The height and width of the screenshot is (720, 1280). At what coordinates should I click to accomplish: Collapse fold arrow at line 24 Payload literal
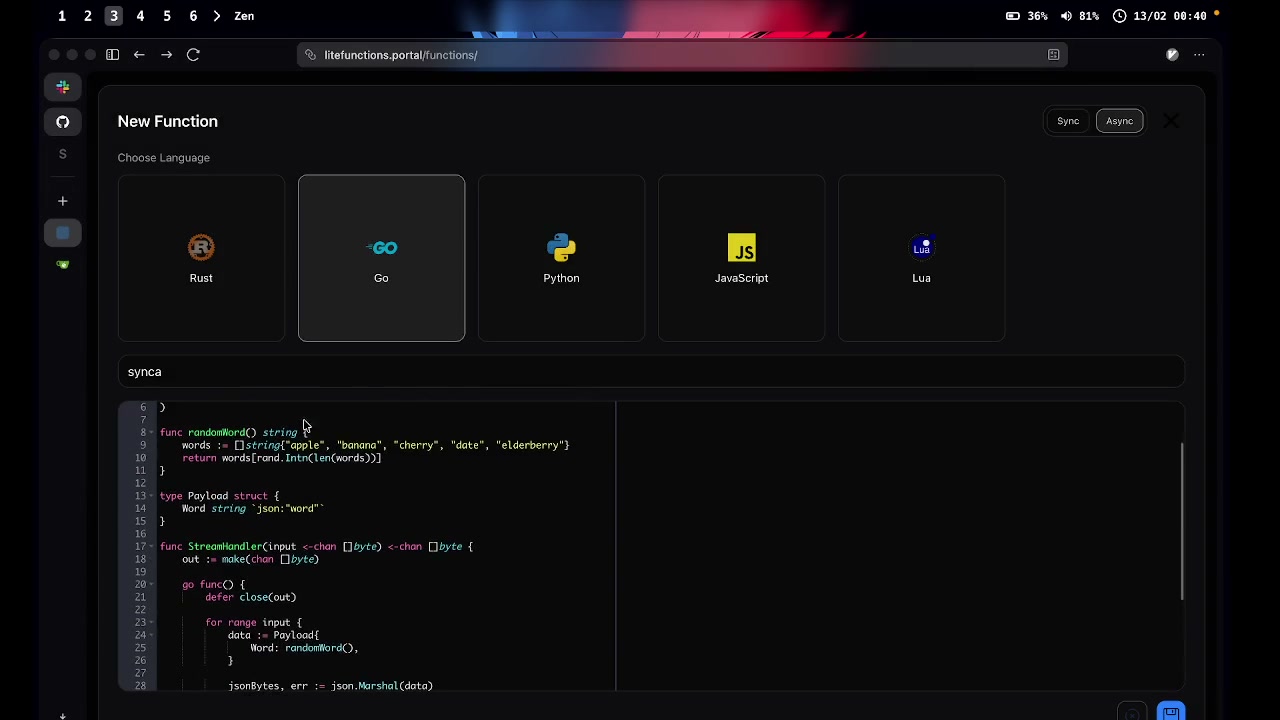click(x=152, y=635)
